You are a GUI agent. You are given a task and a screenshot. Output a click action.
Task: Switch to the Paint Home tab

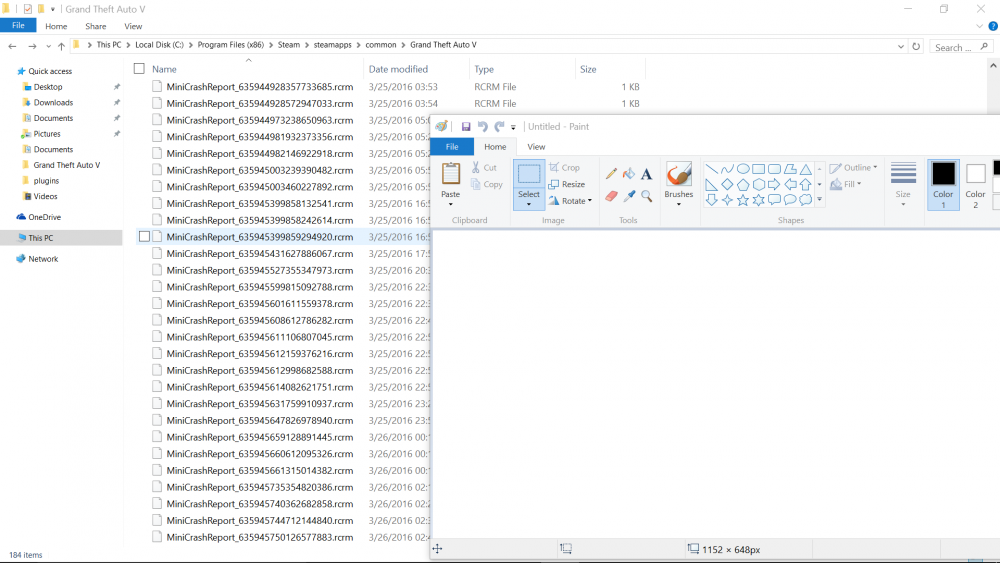(495, 147)
